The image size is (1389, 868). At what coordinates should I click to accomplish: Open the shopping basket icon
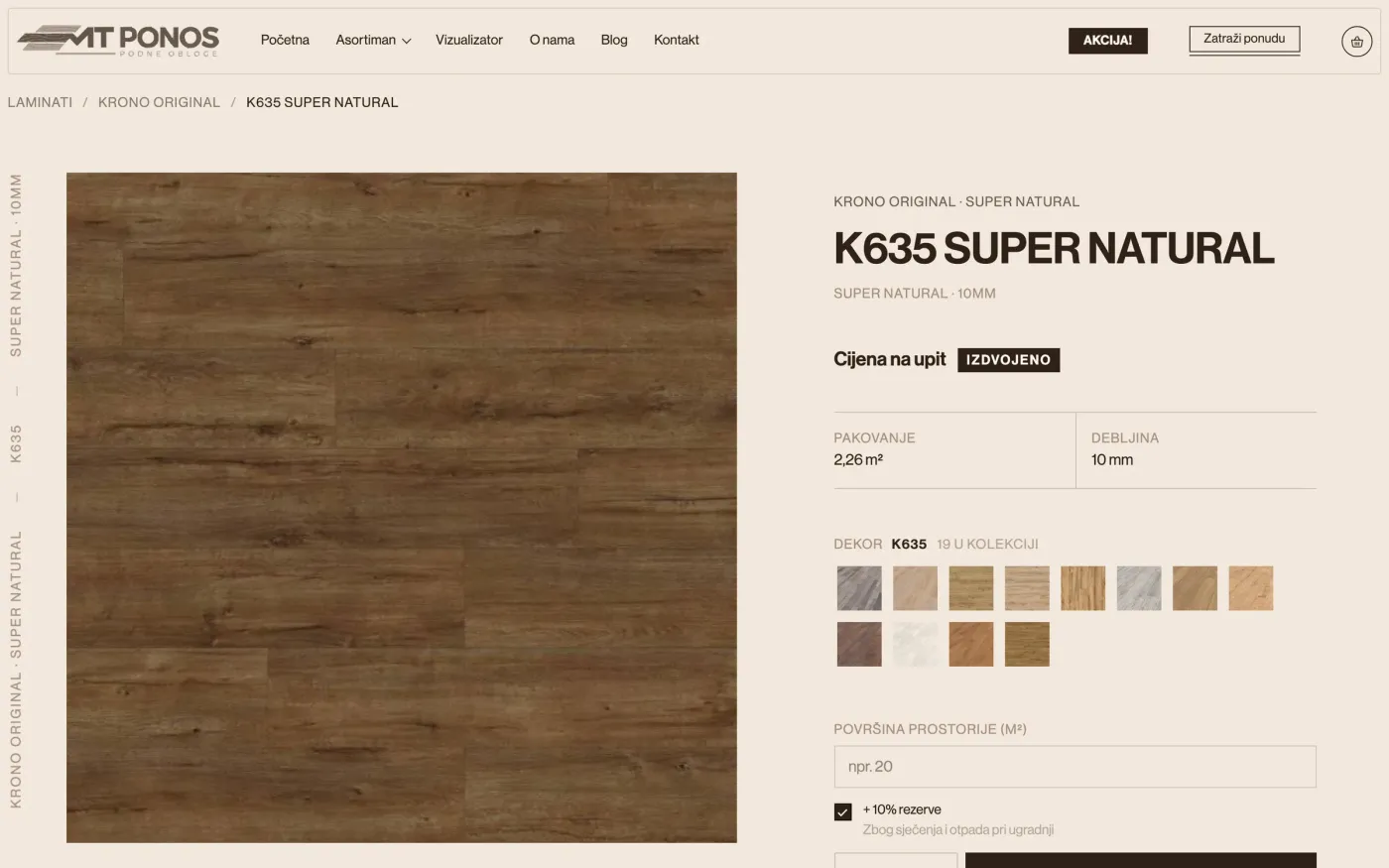tap(1356, 41)
